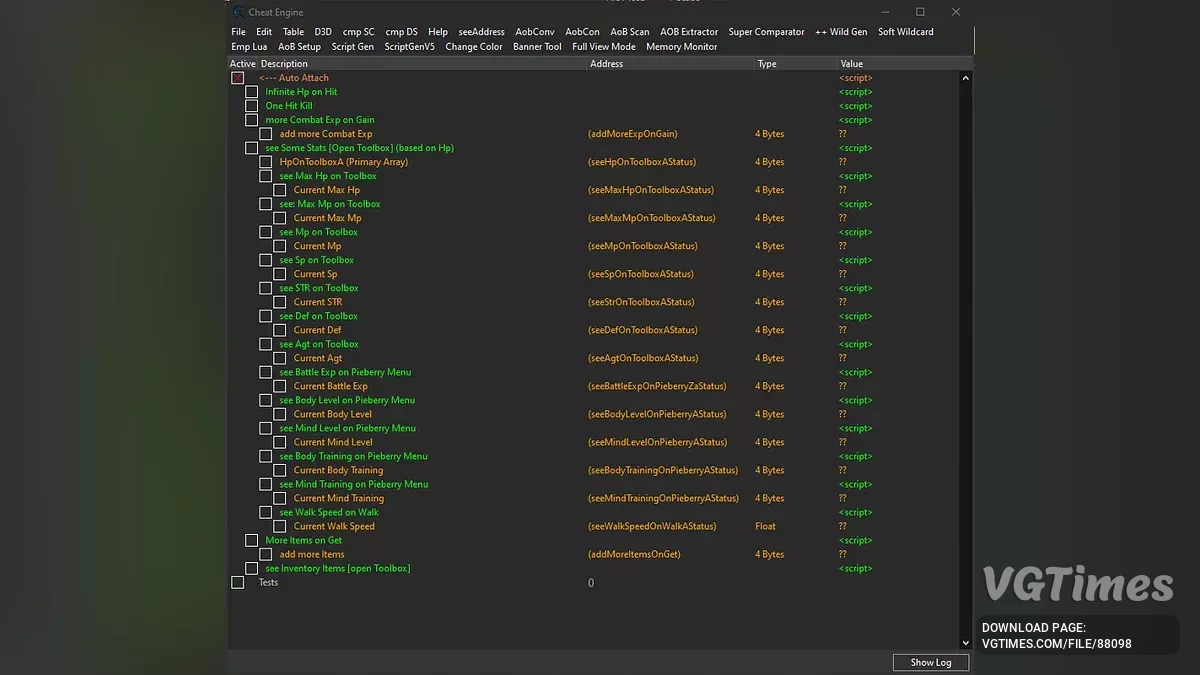The height and width of the screenshot is (675, 1200).
Task: Click the scrollbar up arrow
Action: pos(965,78)
